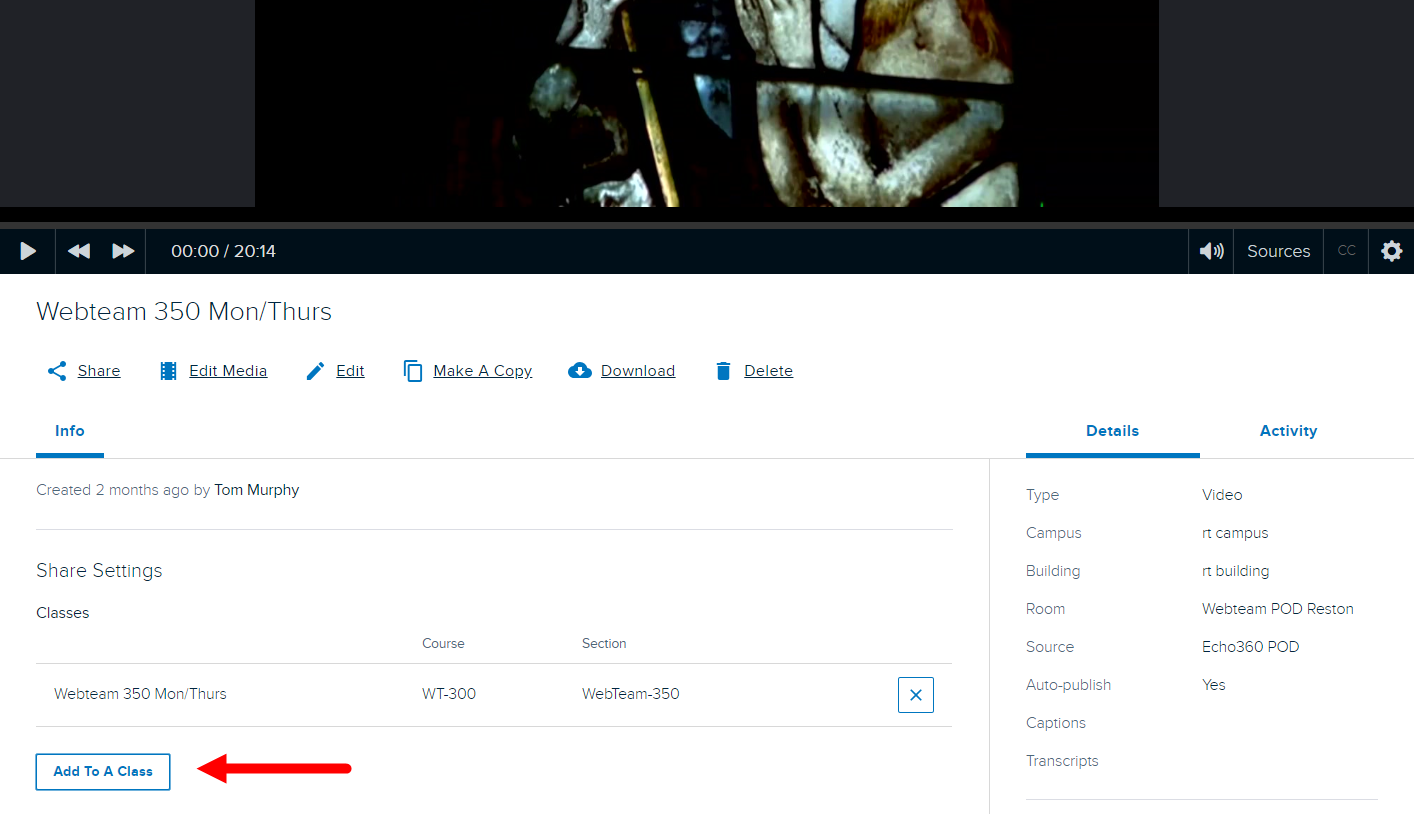The image size is (1414, 814).
Task: Click the Edit Media film icon
Action: [169, 371]
